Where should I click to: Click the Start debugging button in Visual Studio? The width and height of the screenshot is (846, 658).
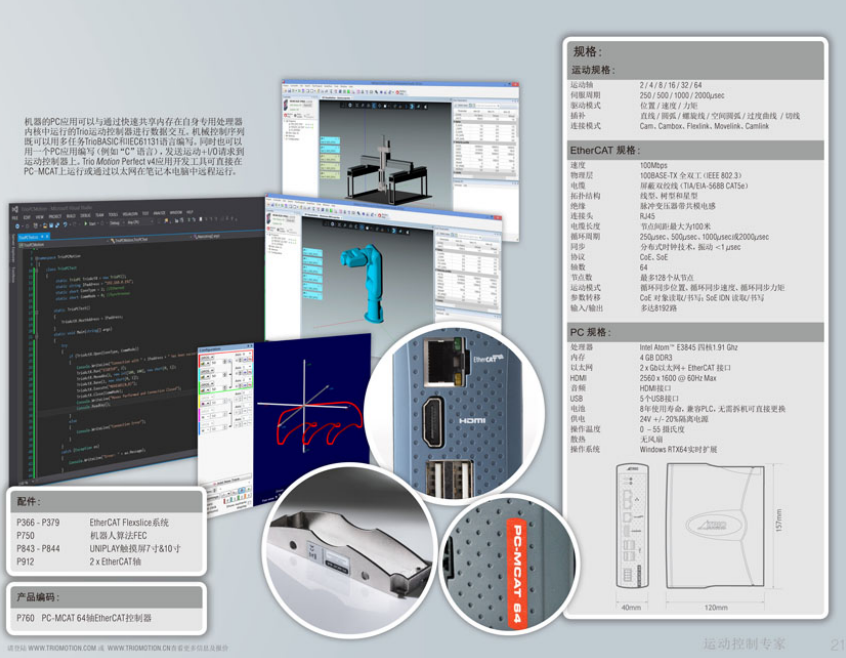pos(90,224)
